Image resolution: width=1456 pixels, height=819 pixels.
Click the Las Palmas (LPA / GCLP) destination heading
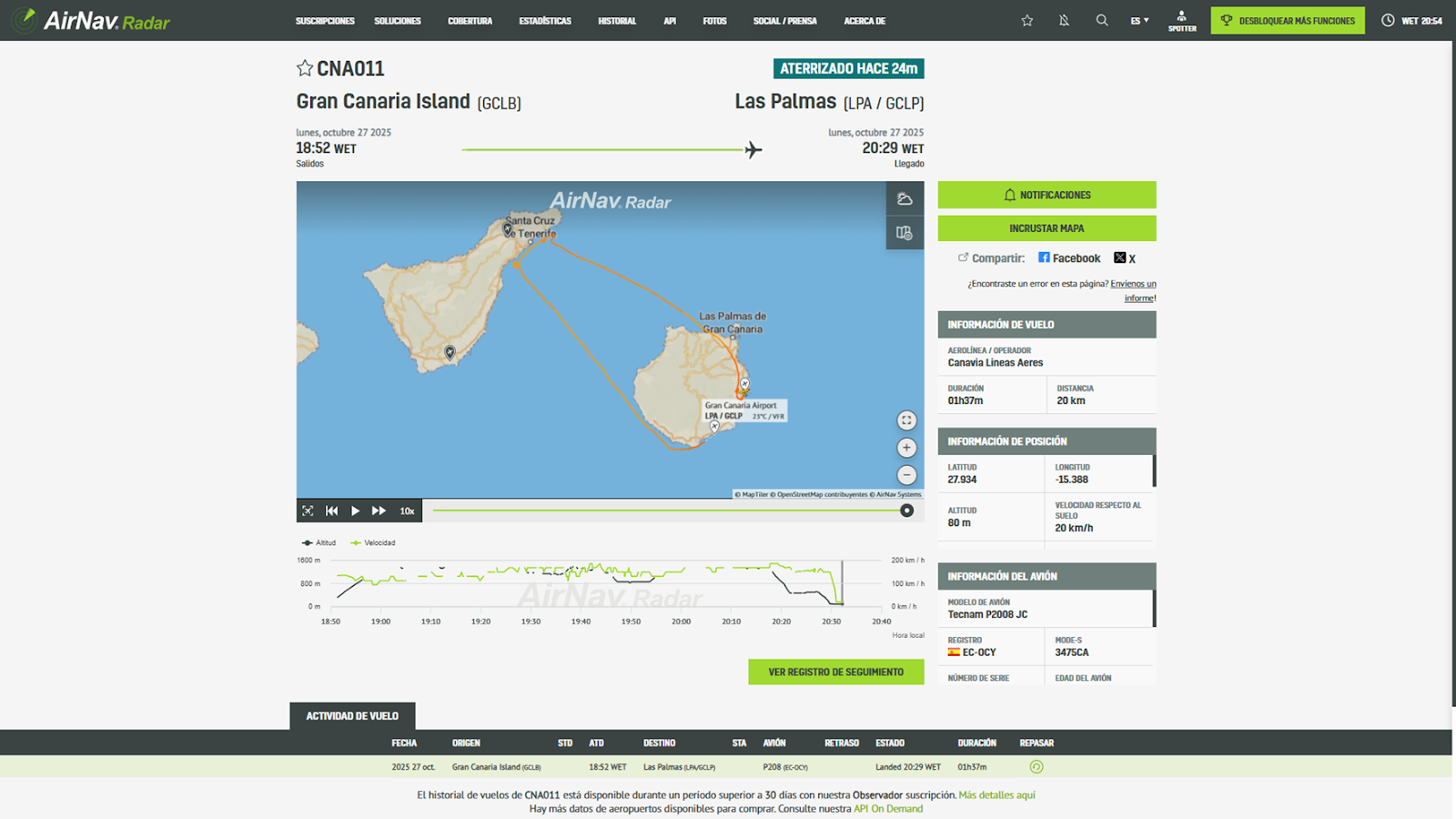829,102
